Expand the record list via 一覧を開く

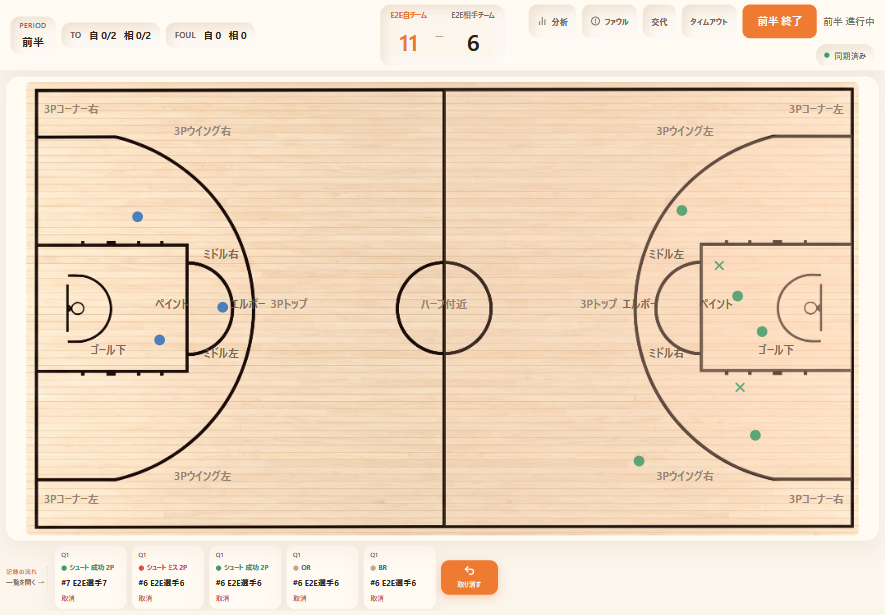pos(25,582)
